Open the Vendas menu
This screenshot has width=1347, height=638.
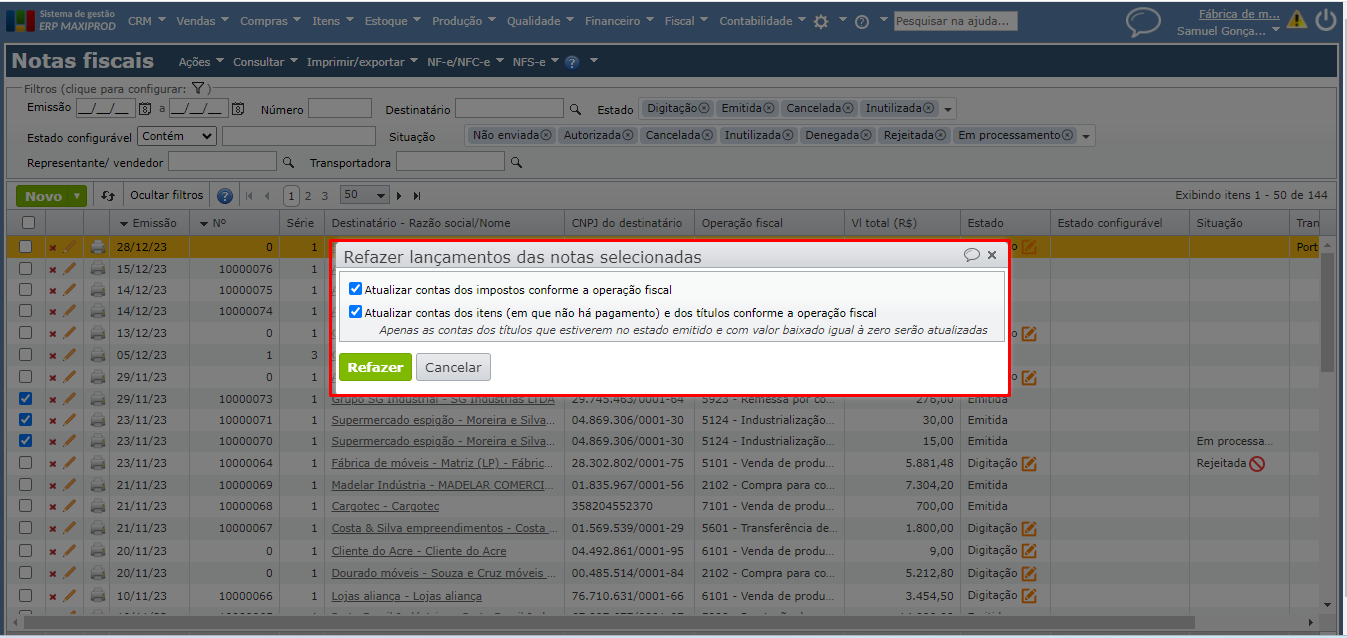click(202, 21)
